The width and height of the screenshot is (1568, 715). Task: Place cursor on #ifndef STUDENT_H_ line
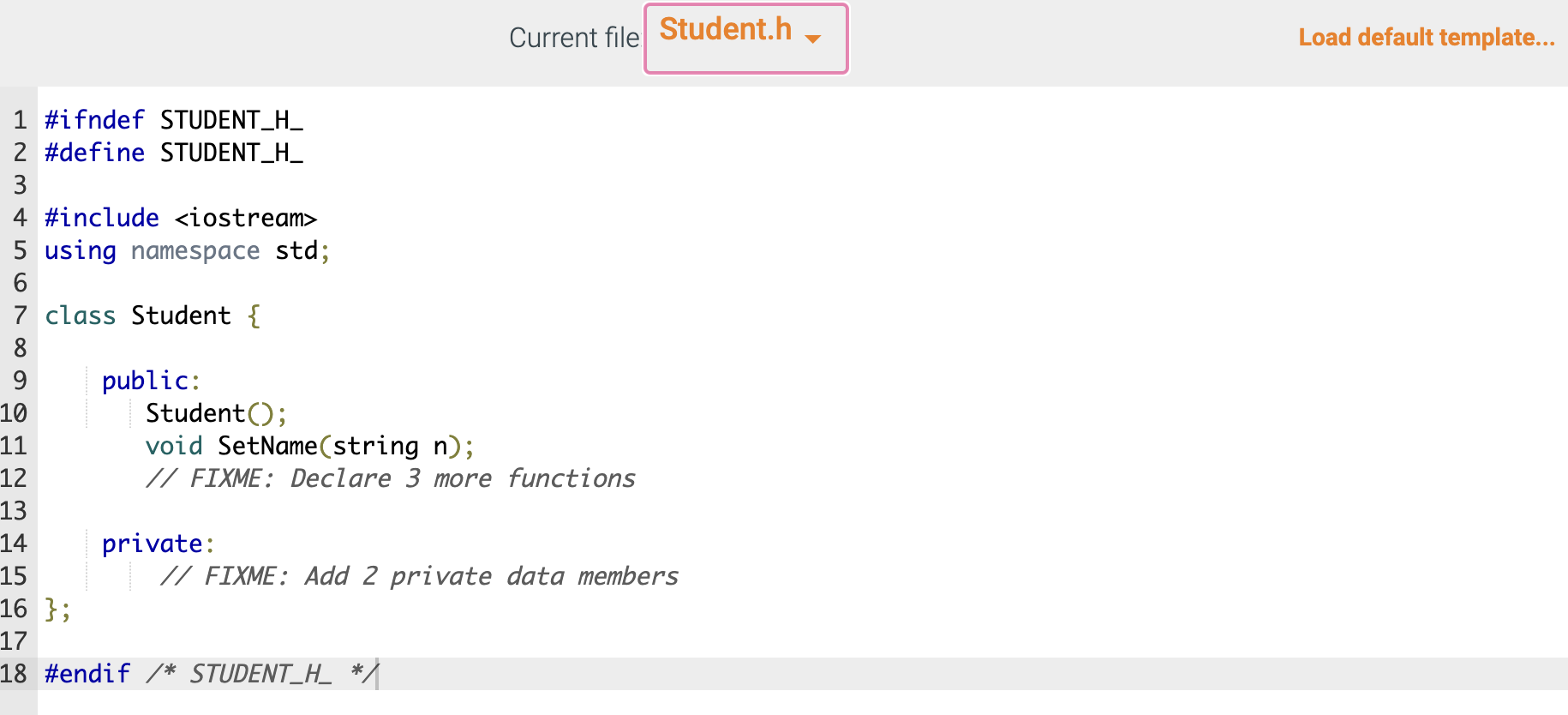[174, 120]
